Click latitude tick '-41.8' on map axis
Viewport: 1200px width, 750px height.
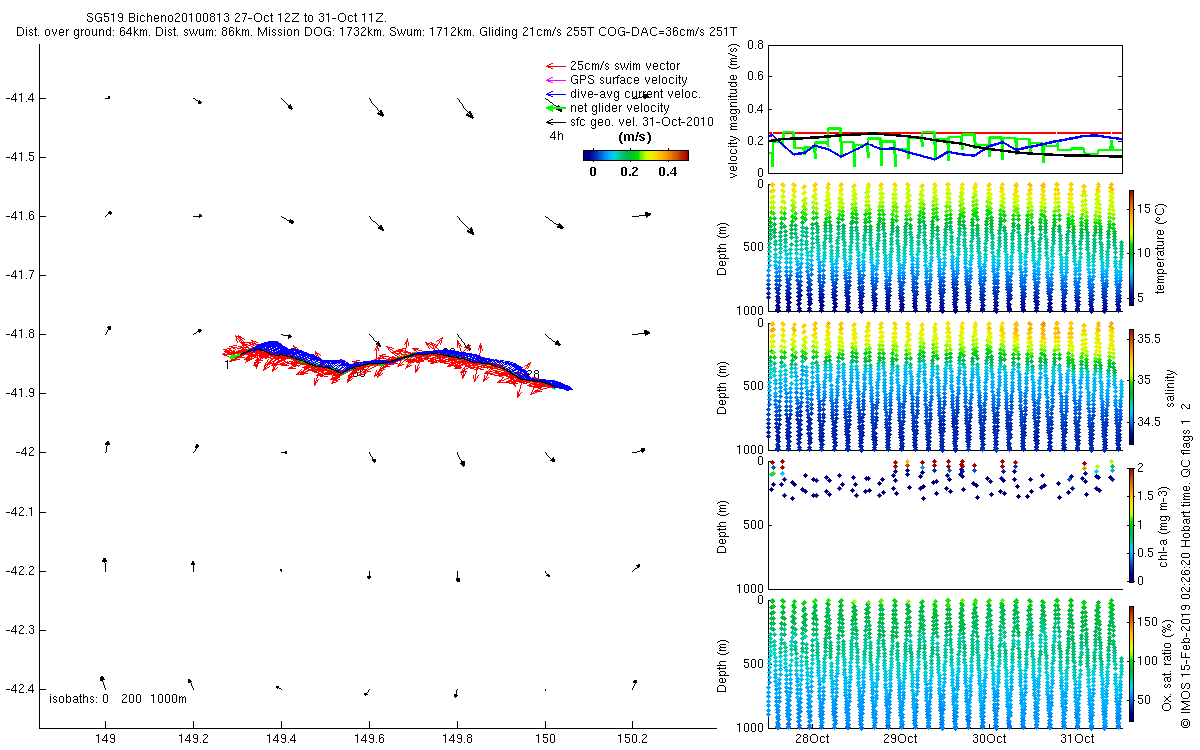point(19,334)
